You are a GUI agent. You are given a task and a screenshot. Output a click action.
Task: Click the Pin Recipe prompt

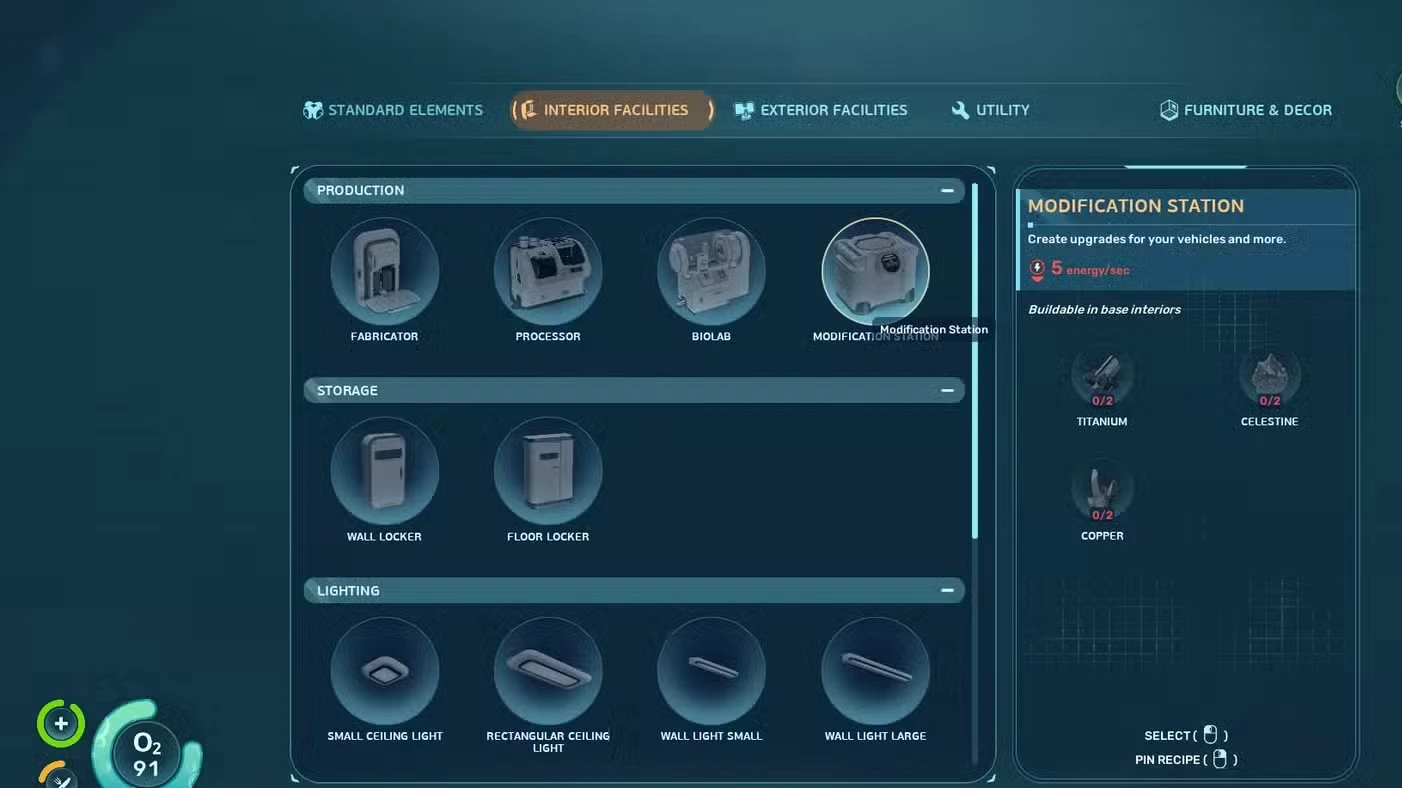click(1186, 760)
